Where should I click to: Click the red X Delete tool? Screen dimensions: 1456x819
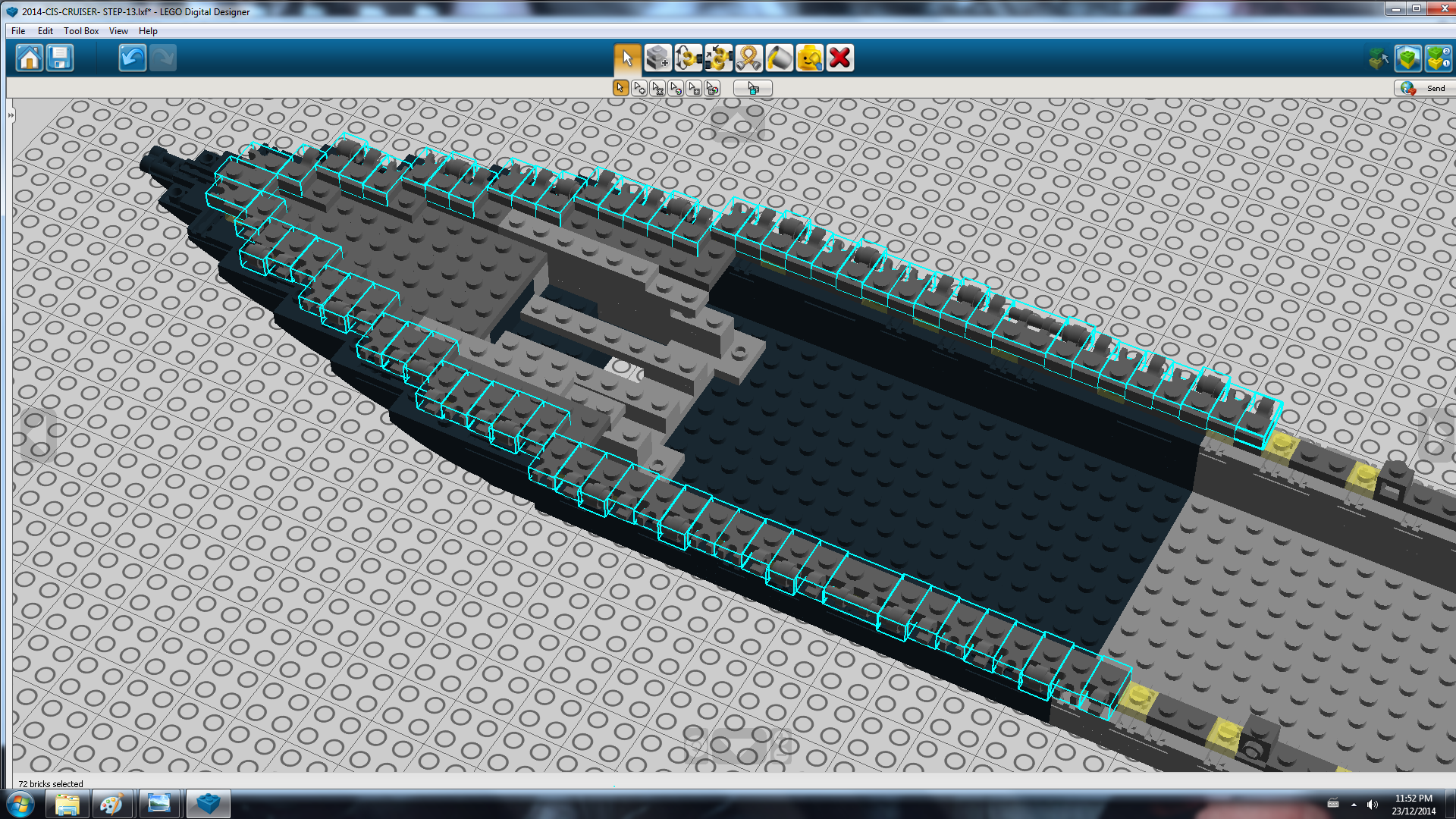coord(839,58)
